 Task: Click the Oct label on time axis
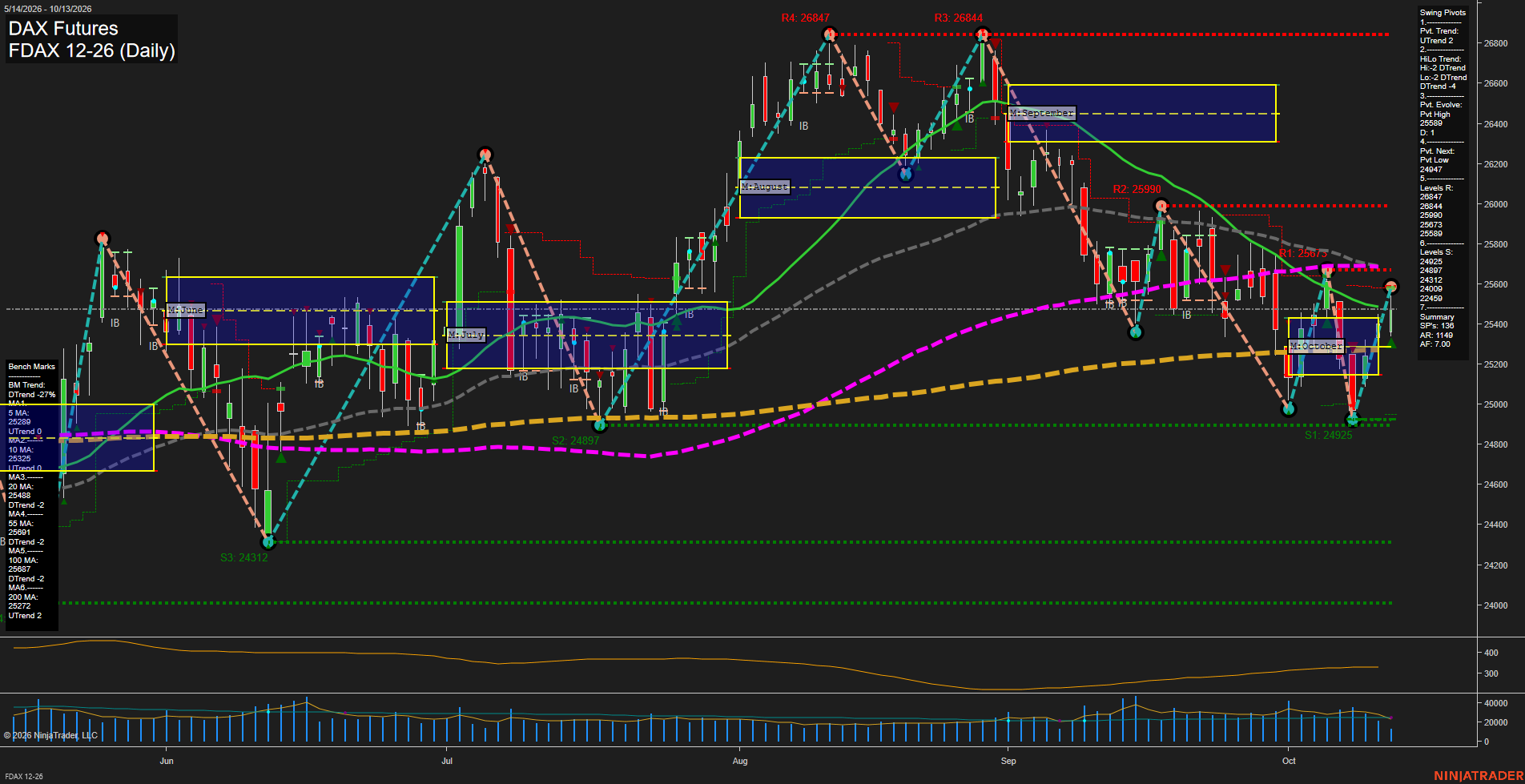(x=1289, y=761)
